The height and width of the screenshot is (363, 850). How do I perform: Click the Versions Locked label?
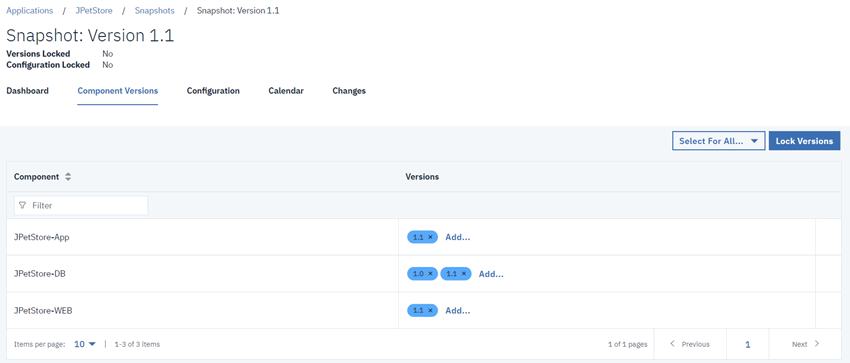point(38,54)
